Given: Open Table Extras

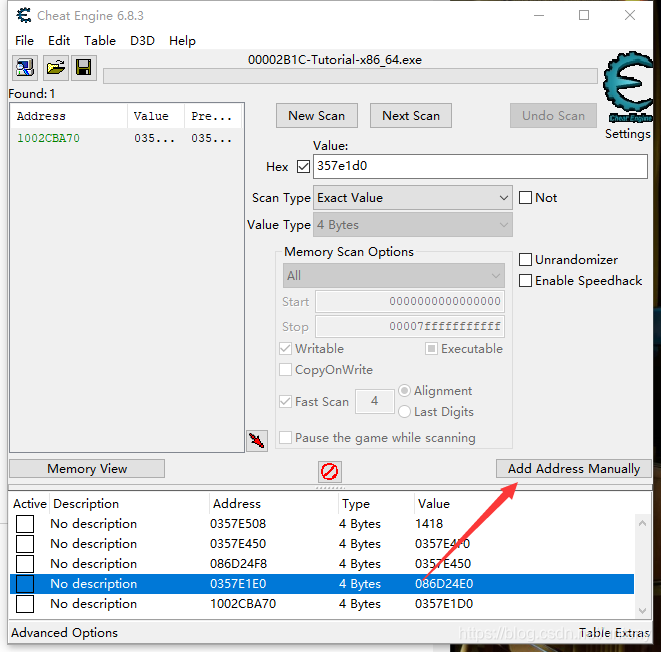Looking at the screenshot, I should click(x=614, y=633).
